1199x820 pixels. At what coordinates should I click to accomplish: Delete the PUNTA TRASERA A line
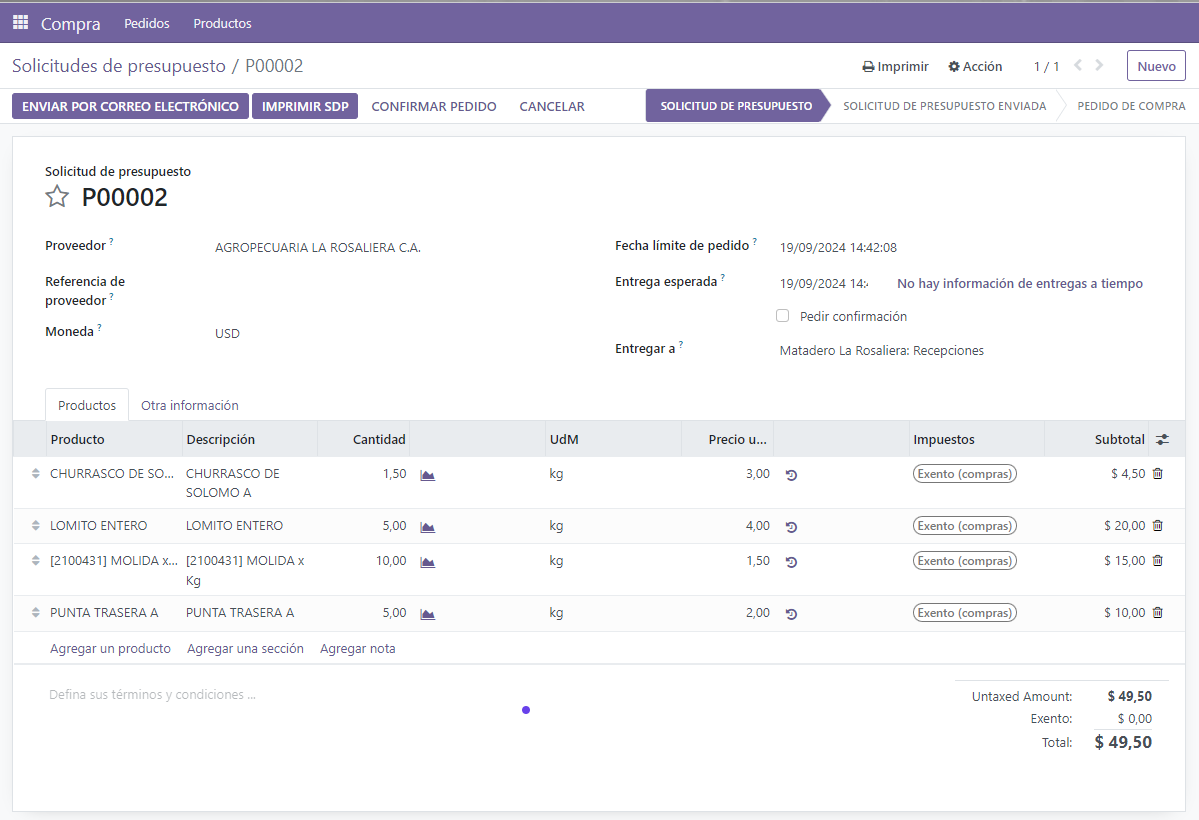click(x=1158, y=613)
